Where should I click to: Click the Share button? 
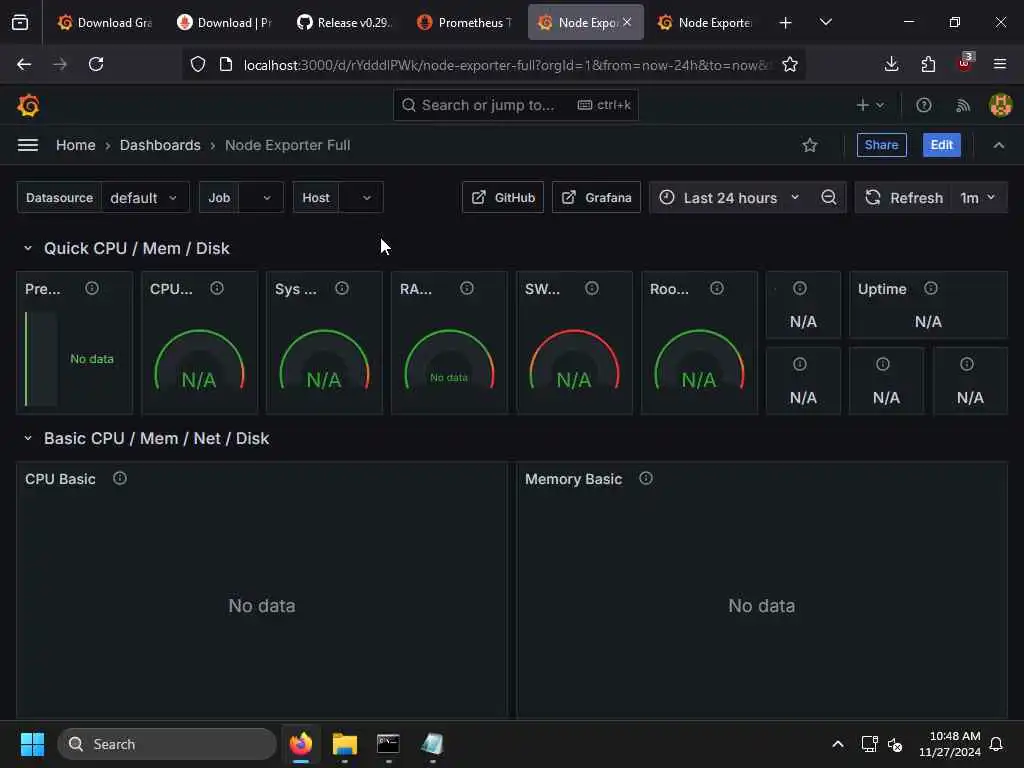point(882,145)
